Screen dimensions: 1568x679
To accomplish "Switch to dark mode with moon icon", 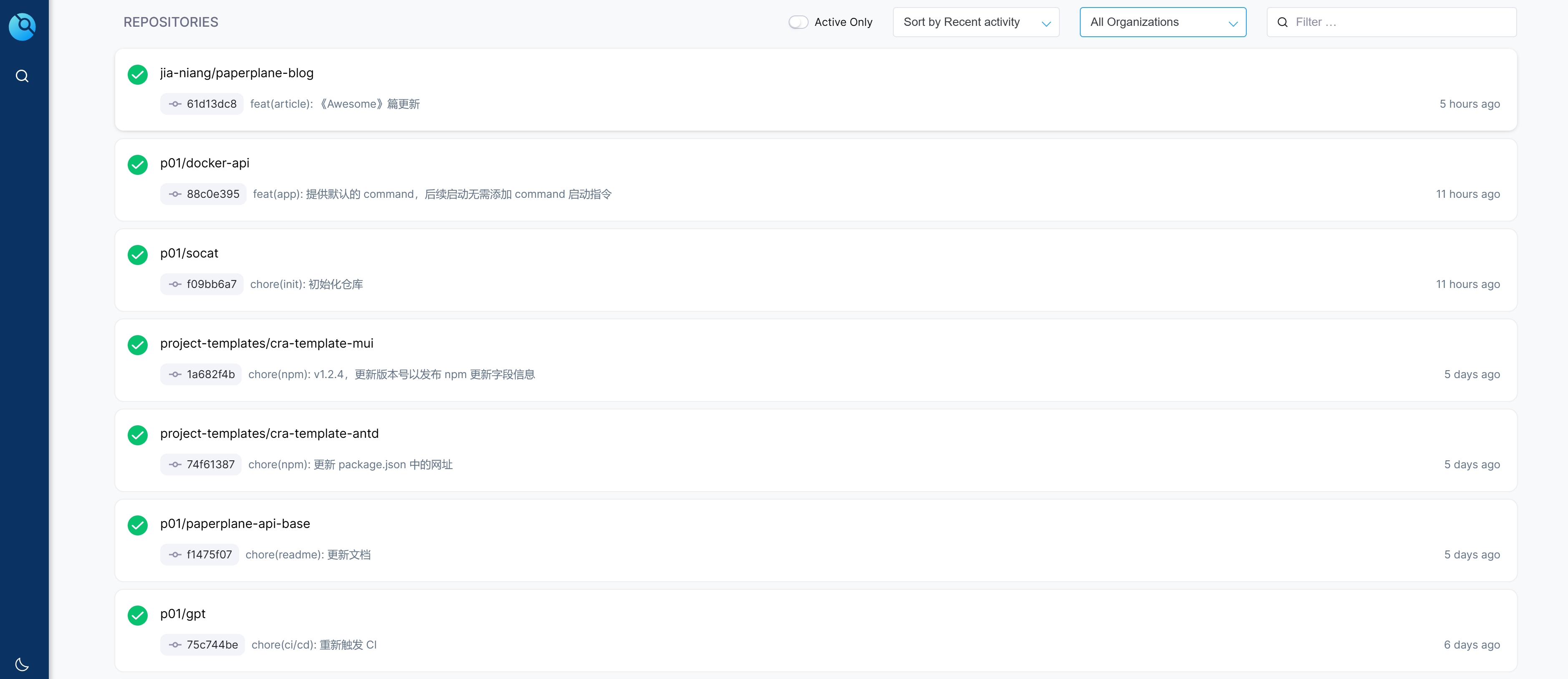I will (22, 664).
